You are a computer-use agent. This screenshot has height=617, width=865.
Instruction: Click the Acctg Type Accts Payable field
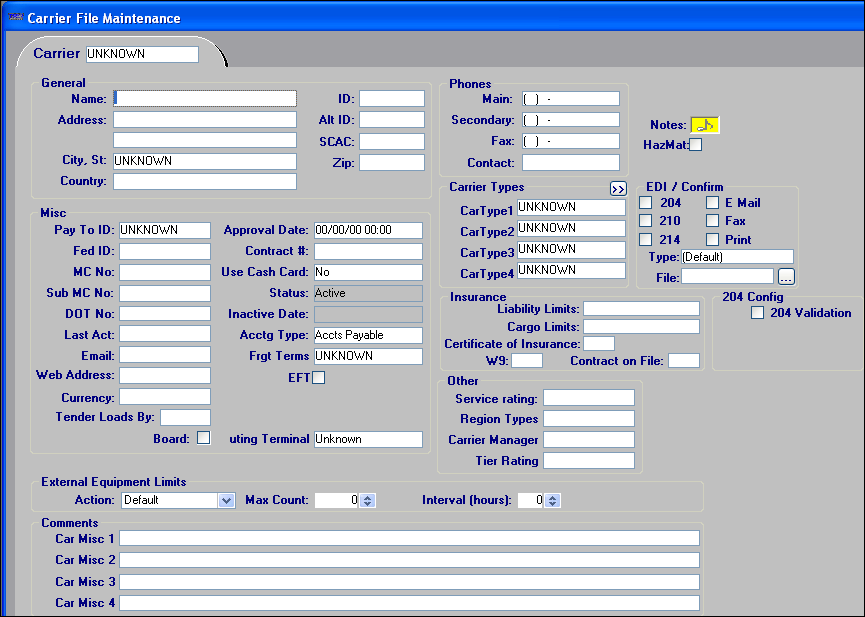(367, 335)
